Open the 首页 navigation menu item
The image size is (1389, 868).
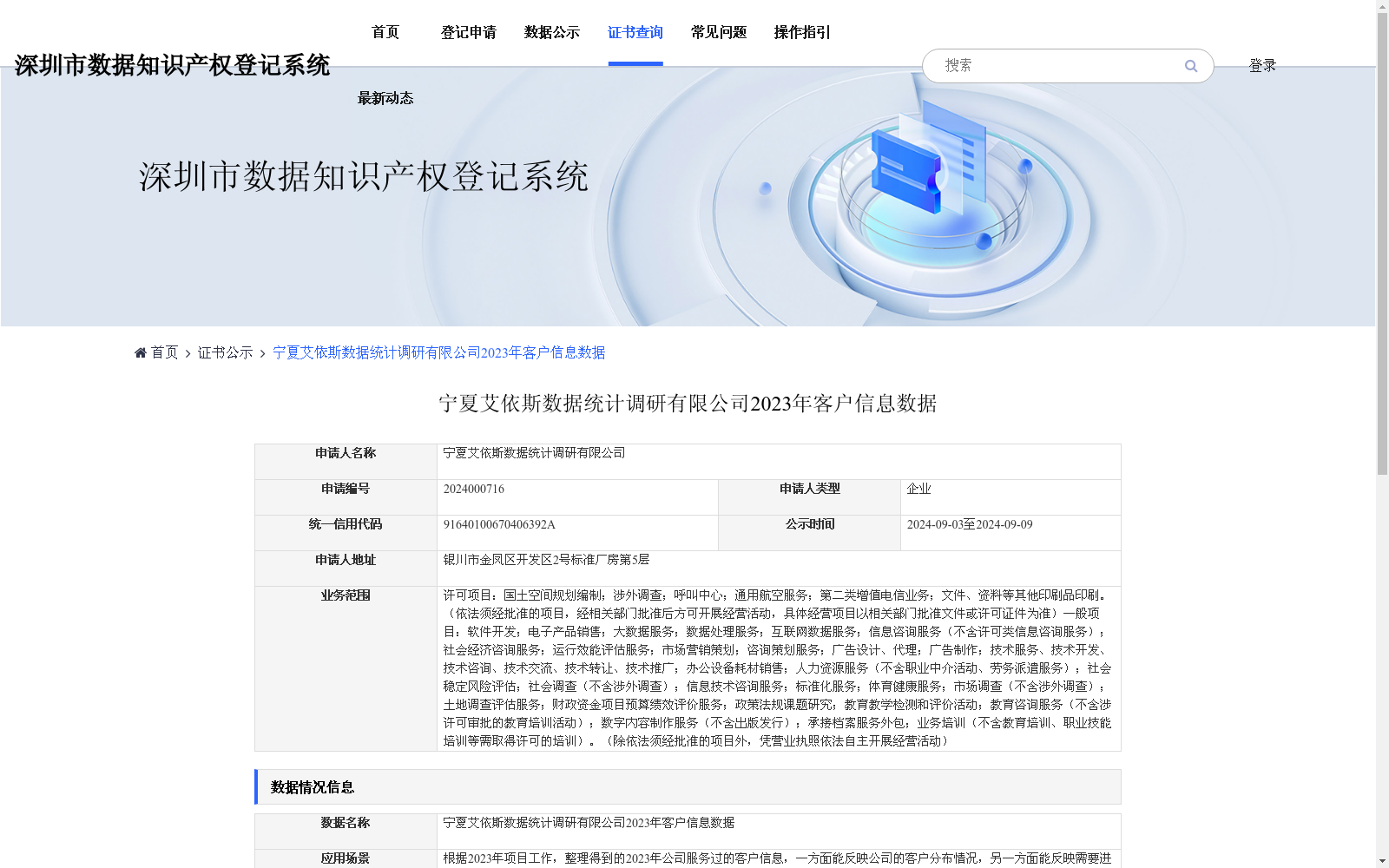(385, 32)
